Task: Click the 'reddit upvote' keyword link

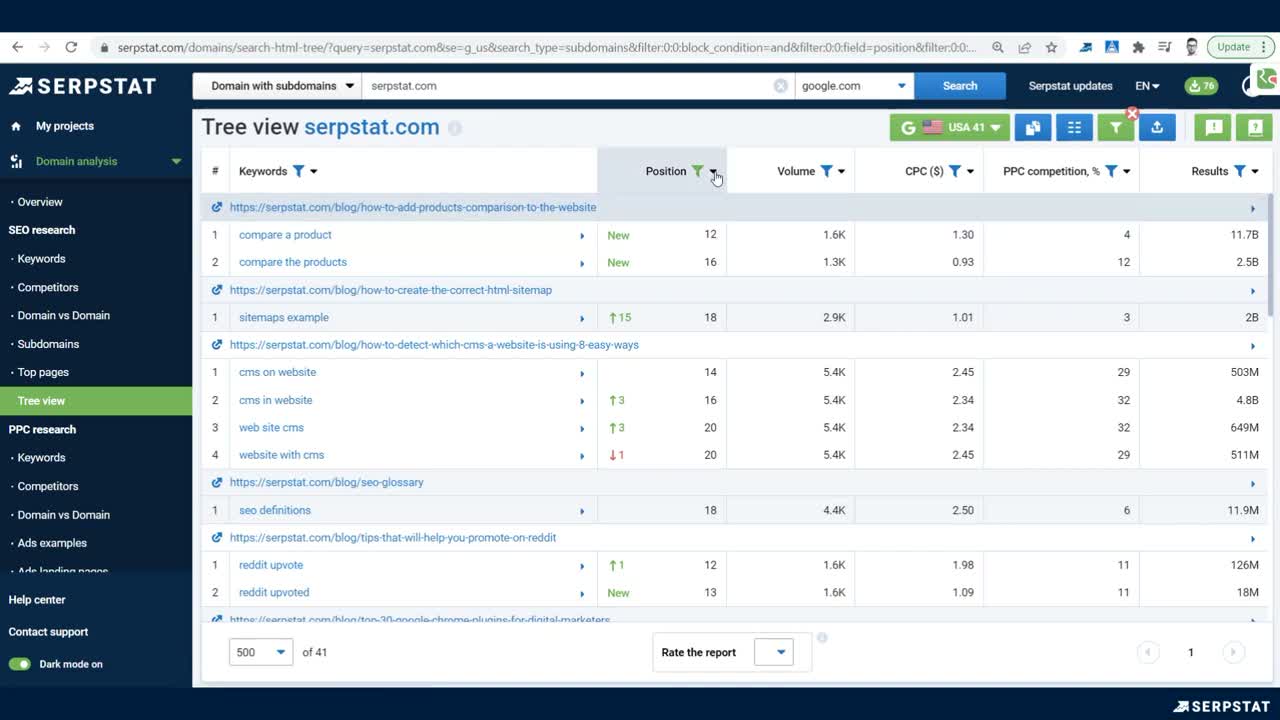Action: click(x=271, y=565)
